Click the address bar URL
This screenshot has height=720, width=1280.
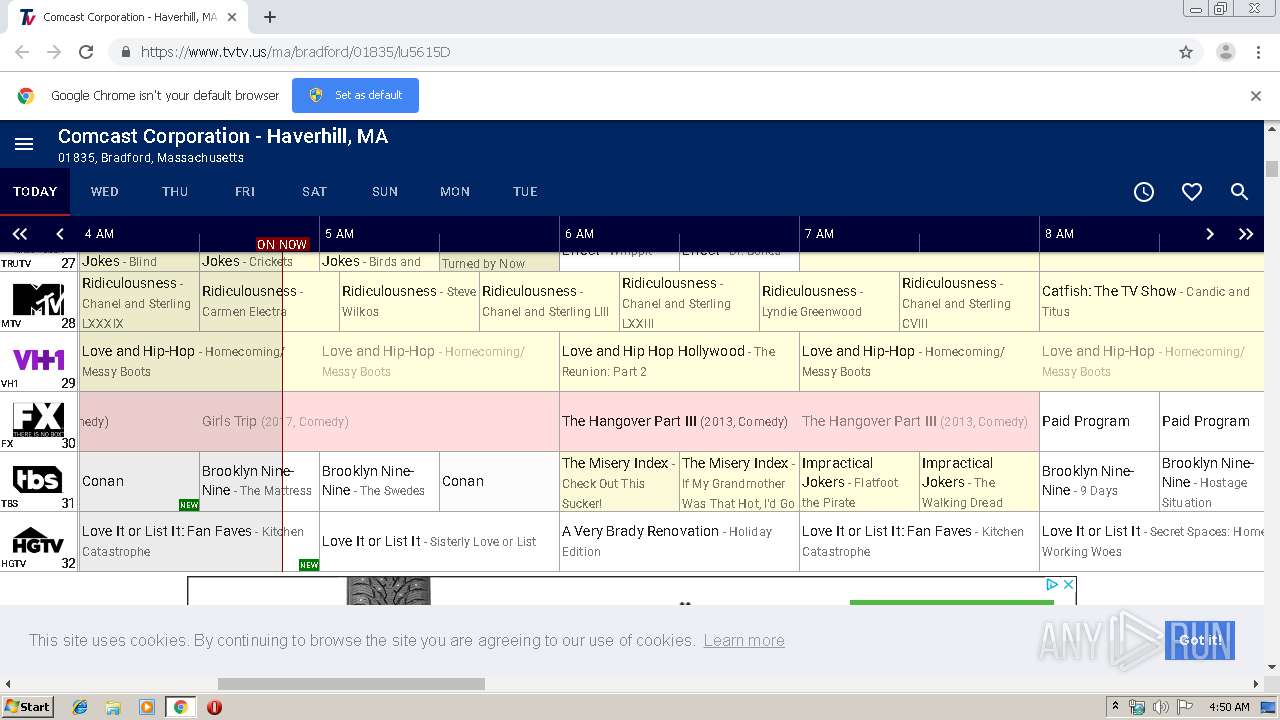[295, 52]
